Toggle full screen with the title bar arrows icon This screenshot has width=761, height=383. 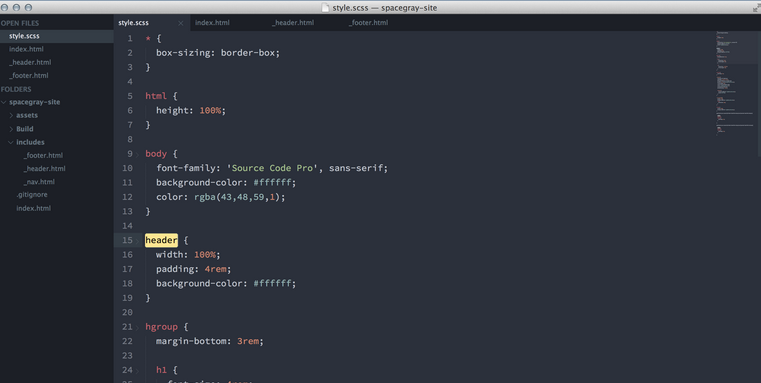pos(756,8)
